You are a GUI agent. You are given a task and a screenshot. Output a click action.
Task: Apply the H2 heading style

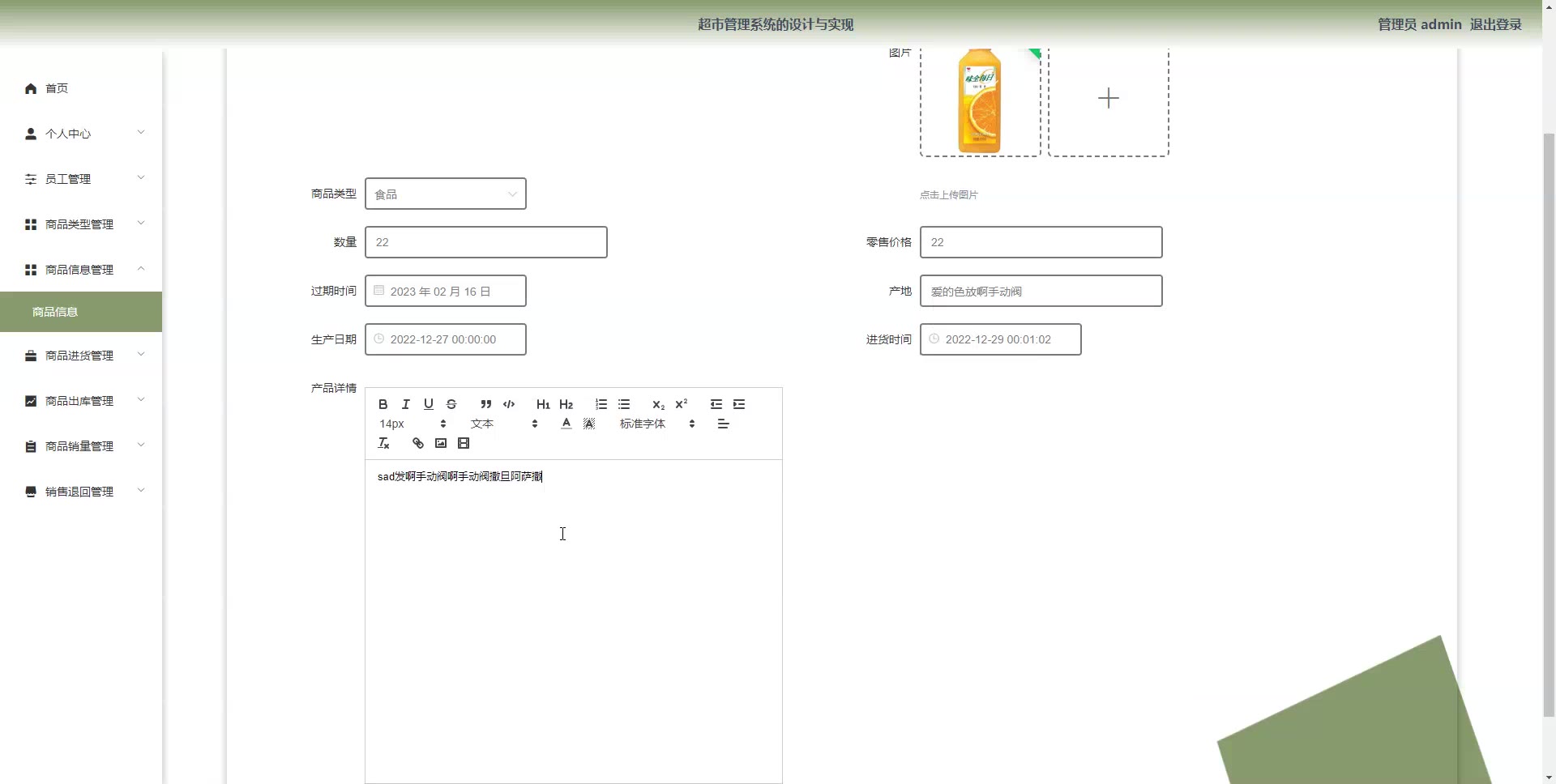[x=566, y=404]
